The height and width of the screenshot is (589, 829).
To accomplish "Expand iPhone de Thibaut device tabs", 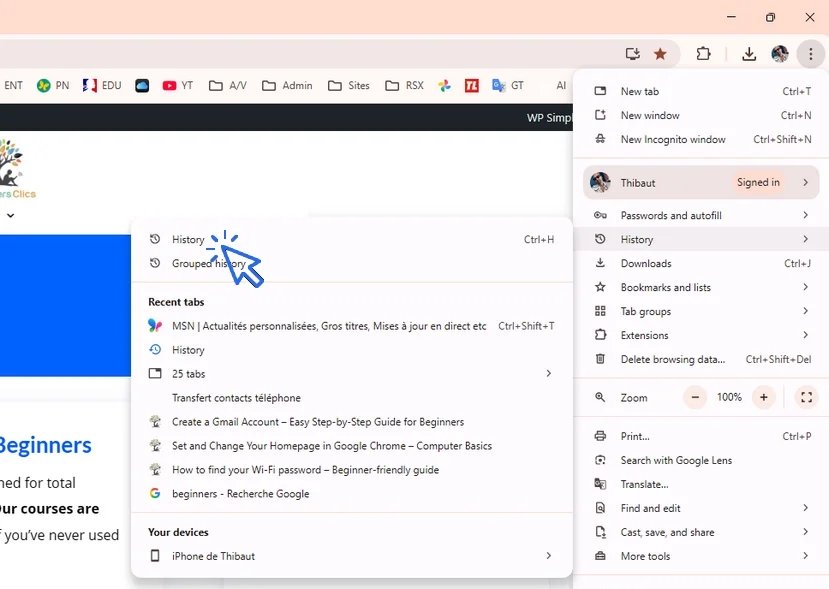I will click(350, 556).
